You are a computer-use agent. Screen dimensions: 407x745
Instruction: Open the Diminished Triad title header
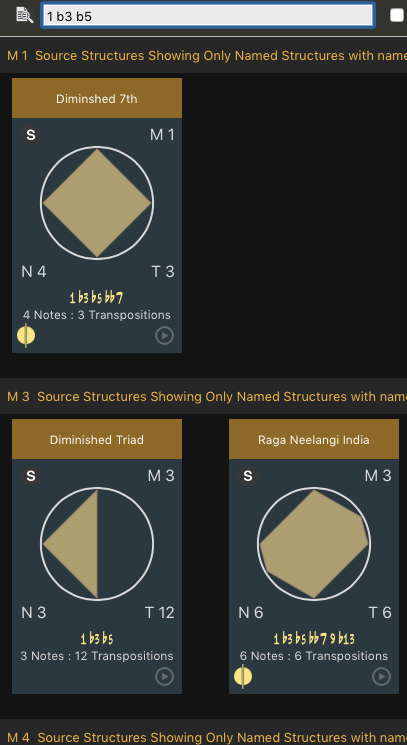click(x=97, y=439)
